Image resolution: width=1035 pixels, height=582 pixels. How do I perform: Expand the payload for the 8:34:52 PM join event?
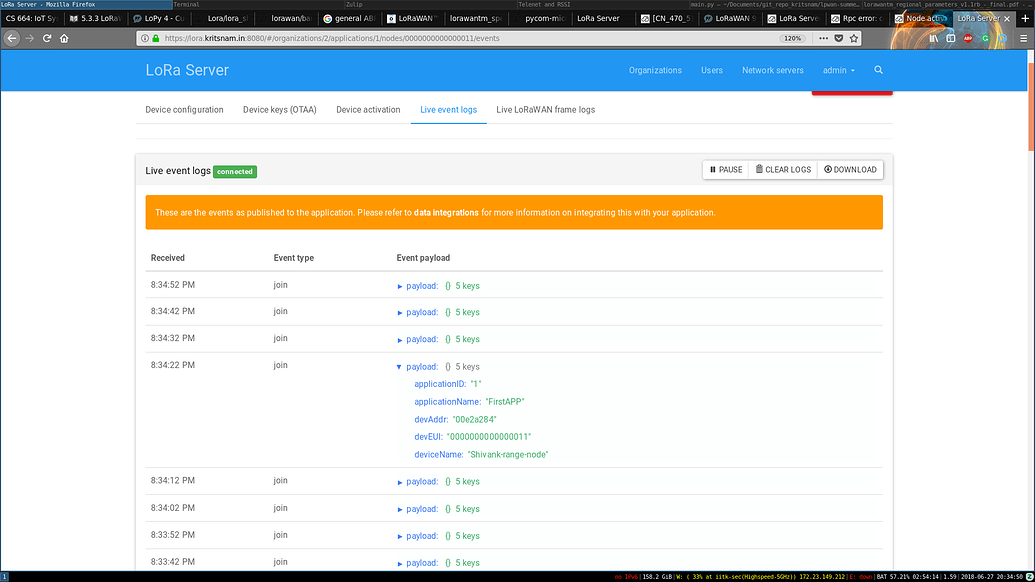tap(399, 285)
